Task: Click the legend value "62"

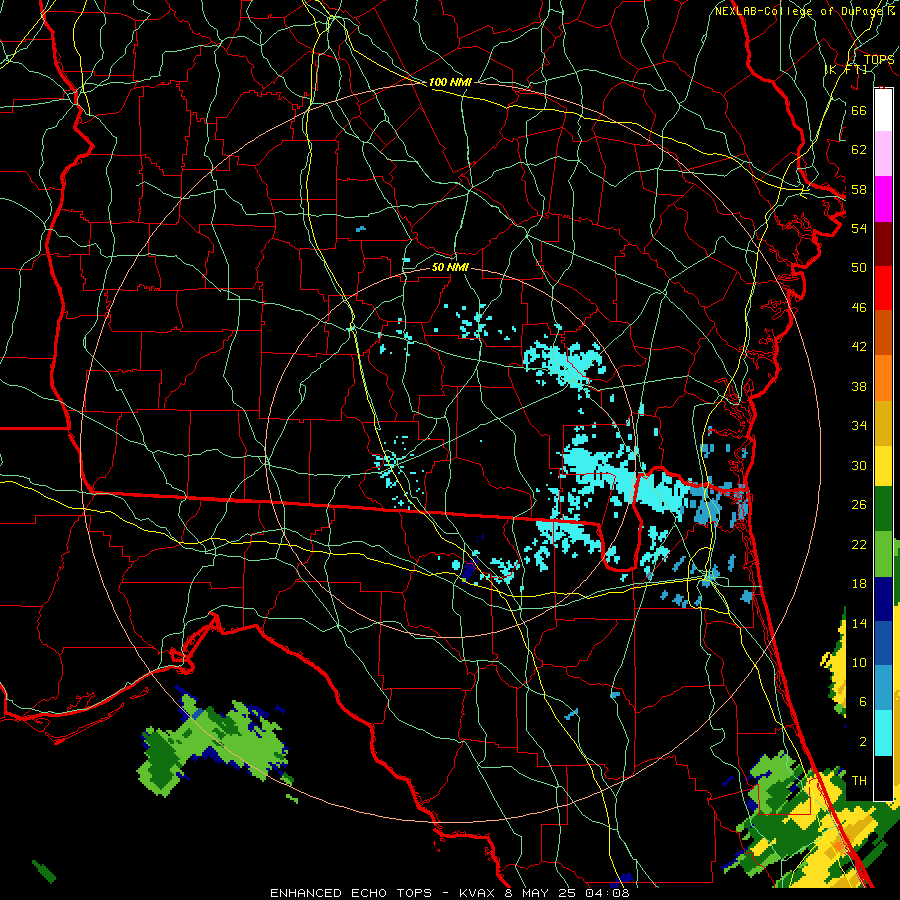Action: [x=859, y=150]
